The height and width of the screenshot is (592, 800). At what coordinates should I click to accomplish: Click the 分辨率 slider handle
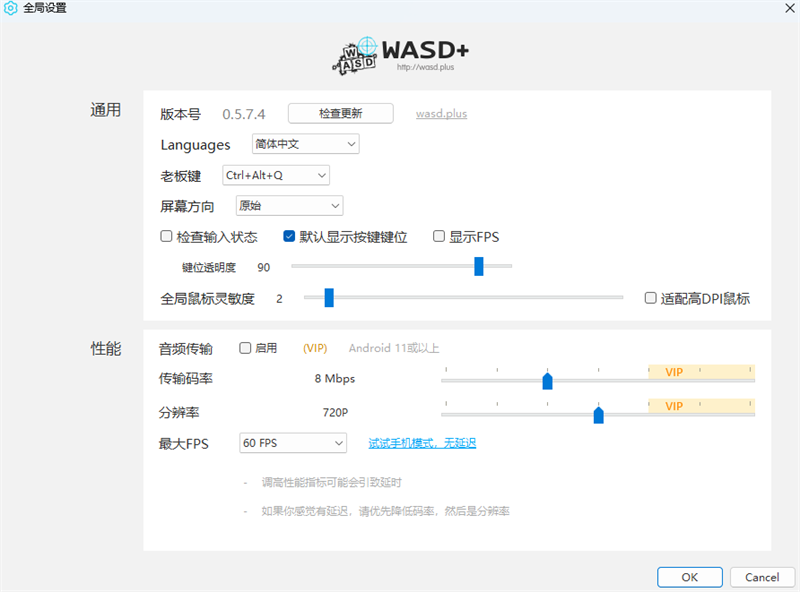coord(598,413)
